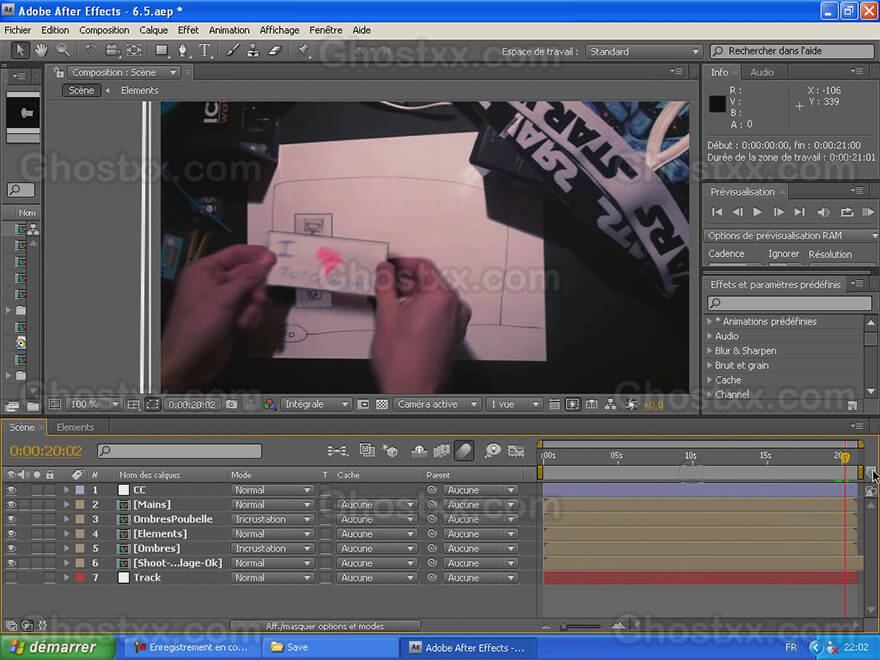Open the 100 % magnification dropdown
This screenshot has width=880, height=660.
click(x=94, y=404)
